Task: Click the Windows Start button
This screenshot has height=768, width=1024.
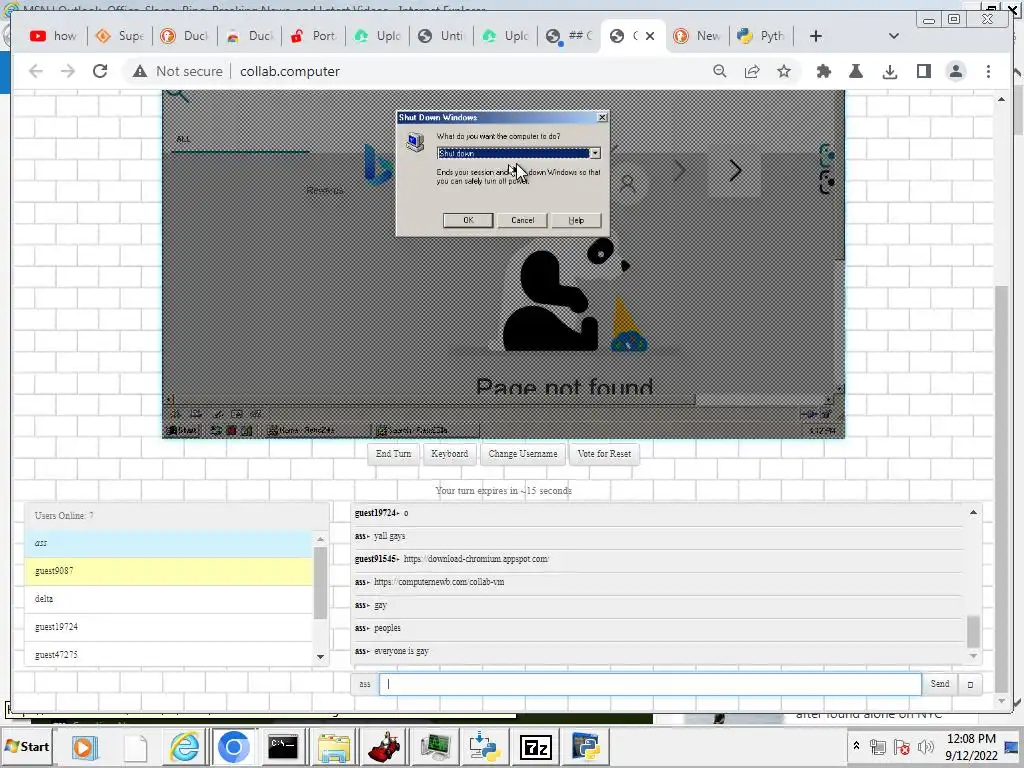Action: coord(27,746)
